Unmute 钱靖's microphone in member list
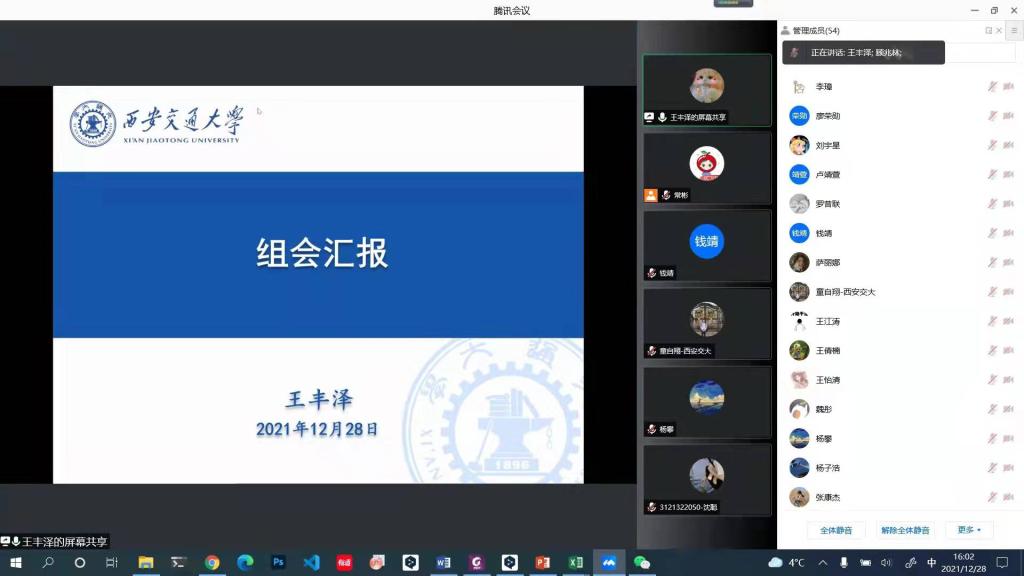 click(992, 233)
